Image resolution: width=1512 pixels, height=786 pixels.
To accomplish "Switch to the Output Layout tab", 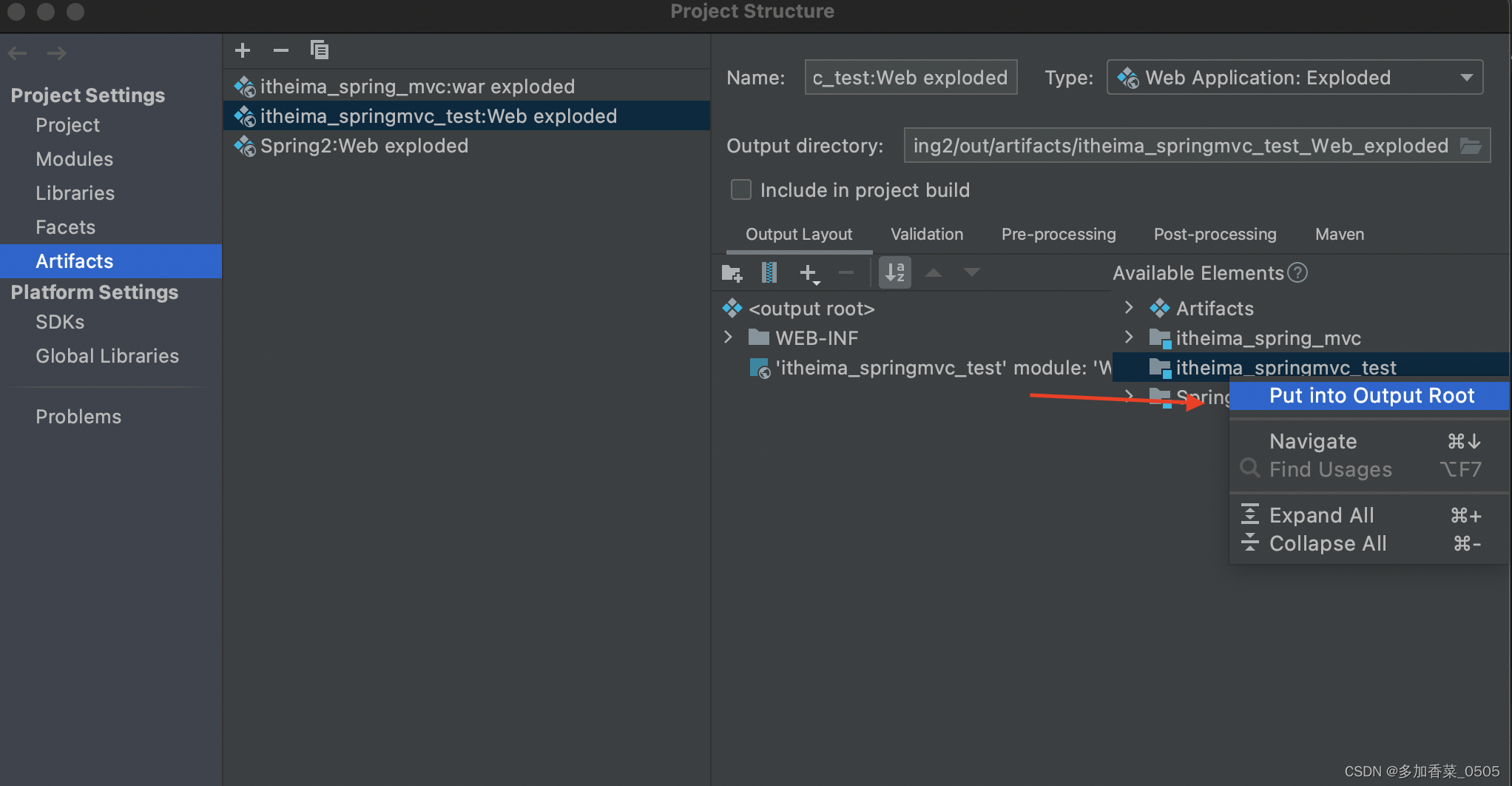I will click(799, 235).
